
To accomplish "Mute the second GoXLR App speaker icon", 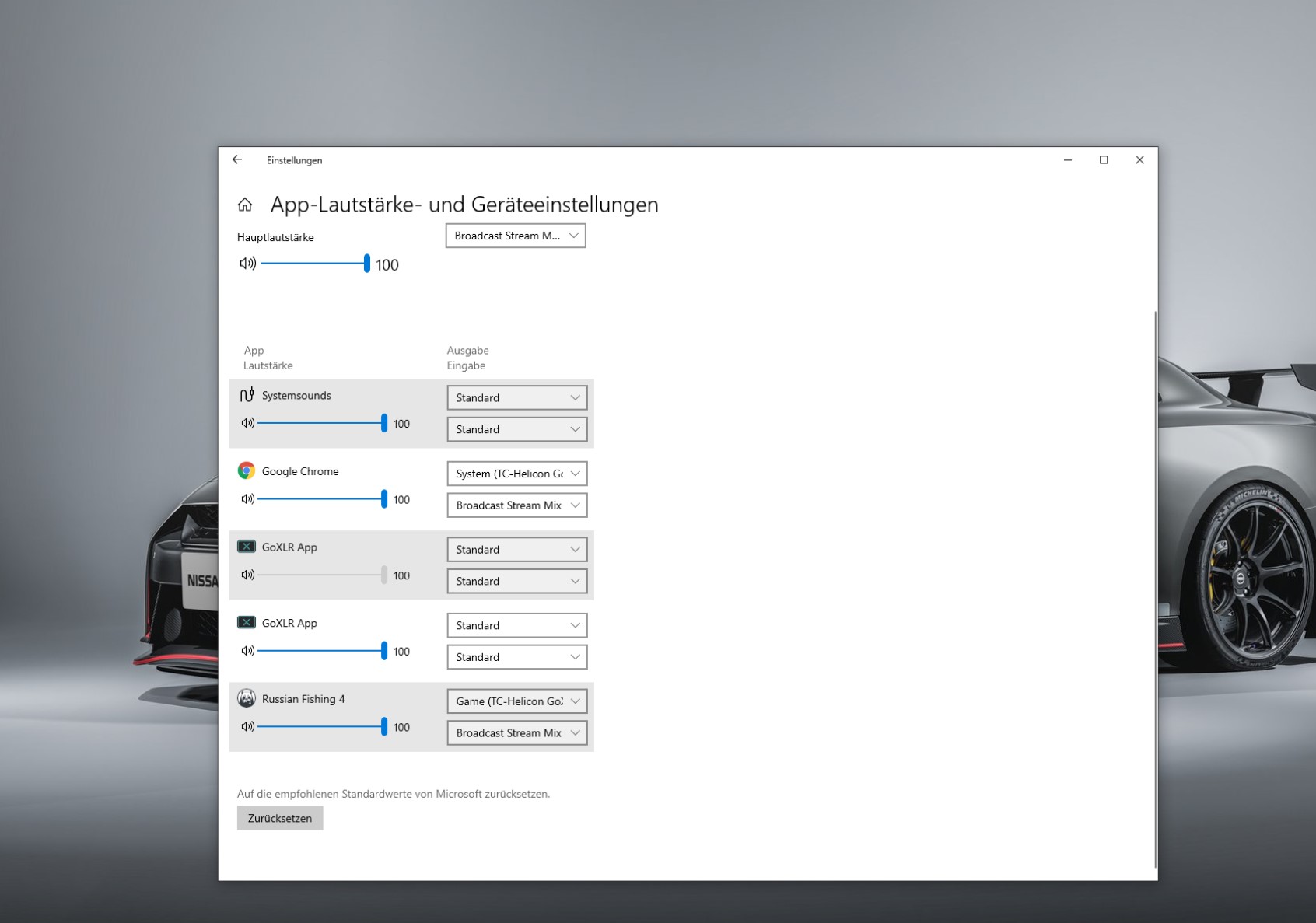I will tap(247, 651).
